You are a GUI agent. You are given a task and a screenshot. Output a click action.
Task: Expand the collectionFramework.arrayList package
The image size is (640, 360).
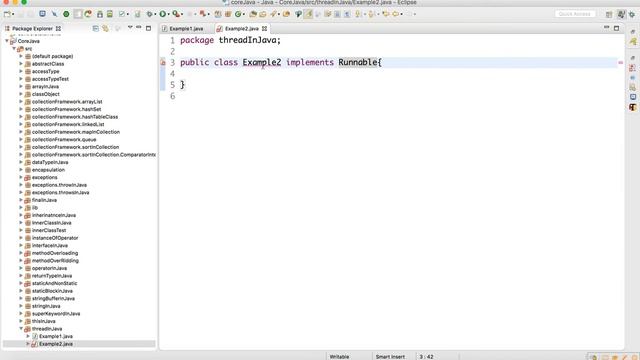tap(21, 102)
